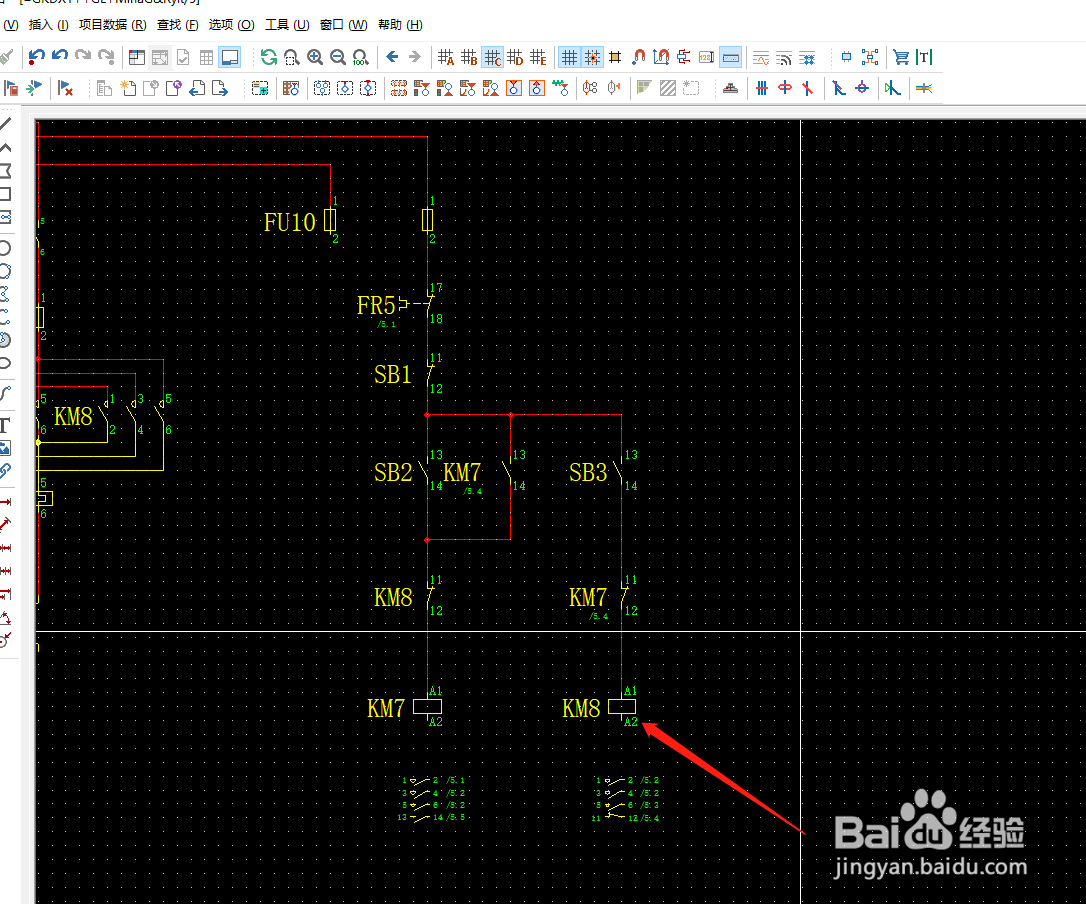Click the zoom 100% icon
The image size is (1086, 904).
pos(361,57)
